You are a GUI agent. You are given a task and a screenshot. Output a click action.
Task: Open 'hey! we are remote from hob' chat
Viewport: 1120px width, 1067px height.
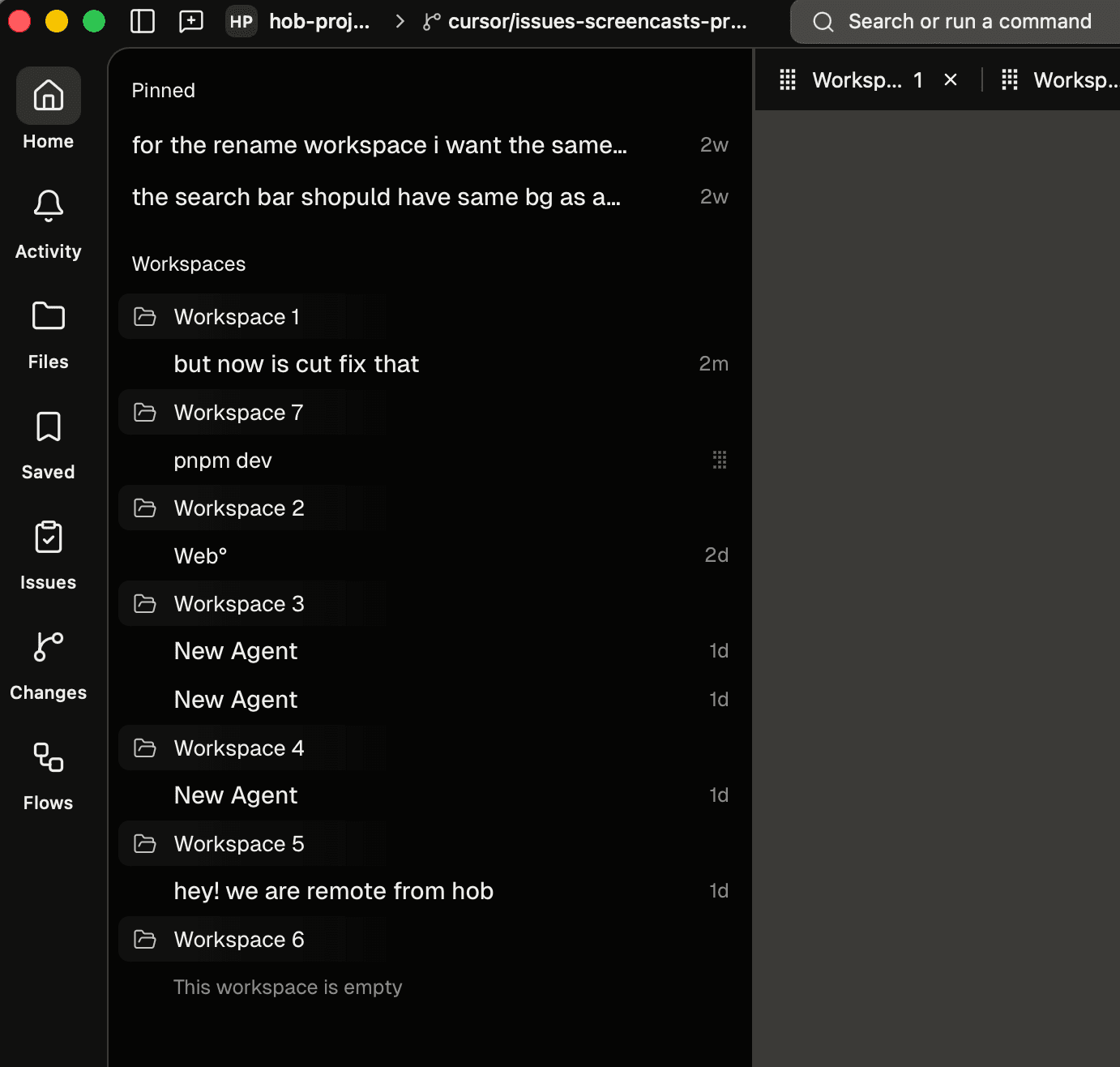click(x=430, y=891)
